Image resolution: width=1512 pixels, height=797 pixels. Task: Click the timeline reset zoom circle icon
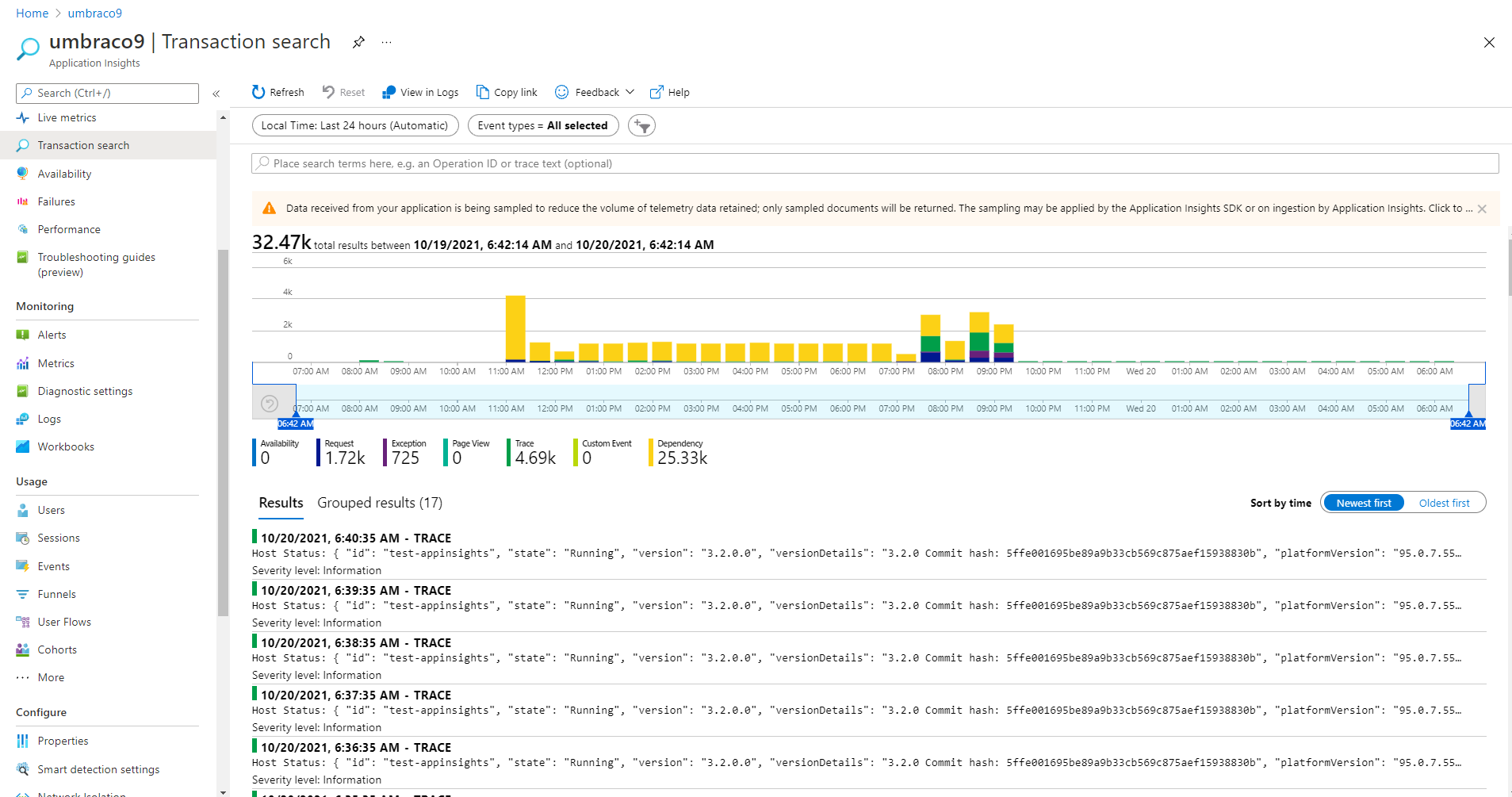pos(270,404)
